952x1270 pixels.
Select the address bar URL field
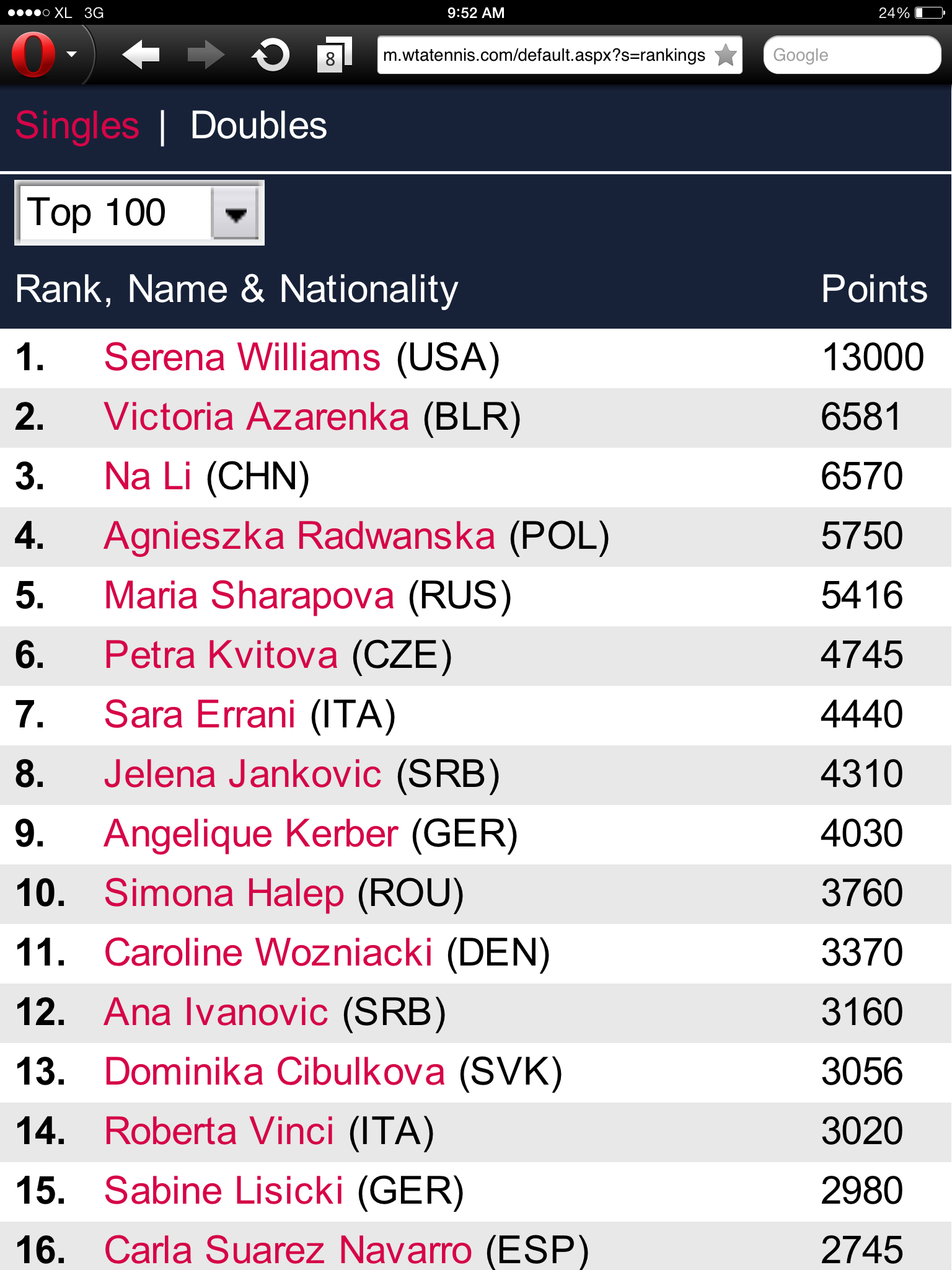point(559,55)
